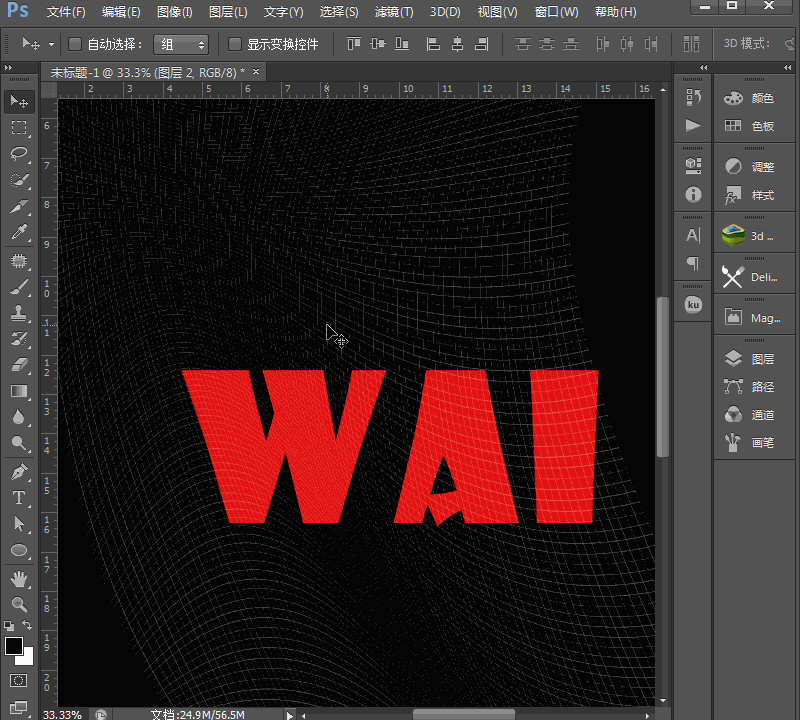Select the Path Selection tool
The width and height of the screenshot is (800, 720).
click(19, 524)
